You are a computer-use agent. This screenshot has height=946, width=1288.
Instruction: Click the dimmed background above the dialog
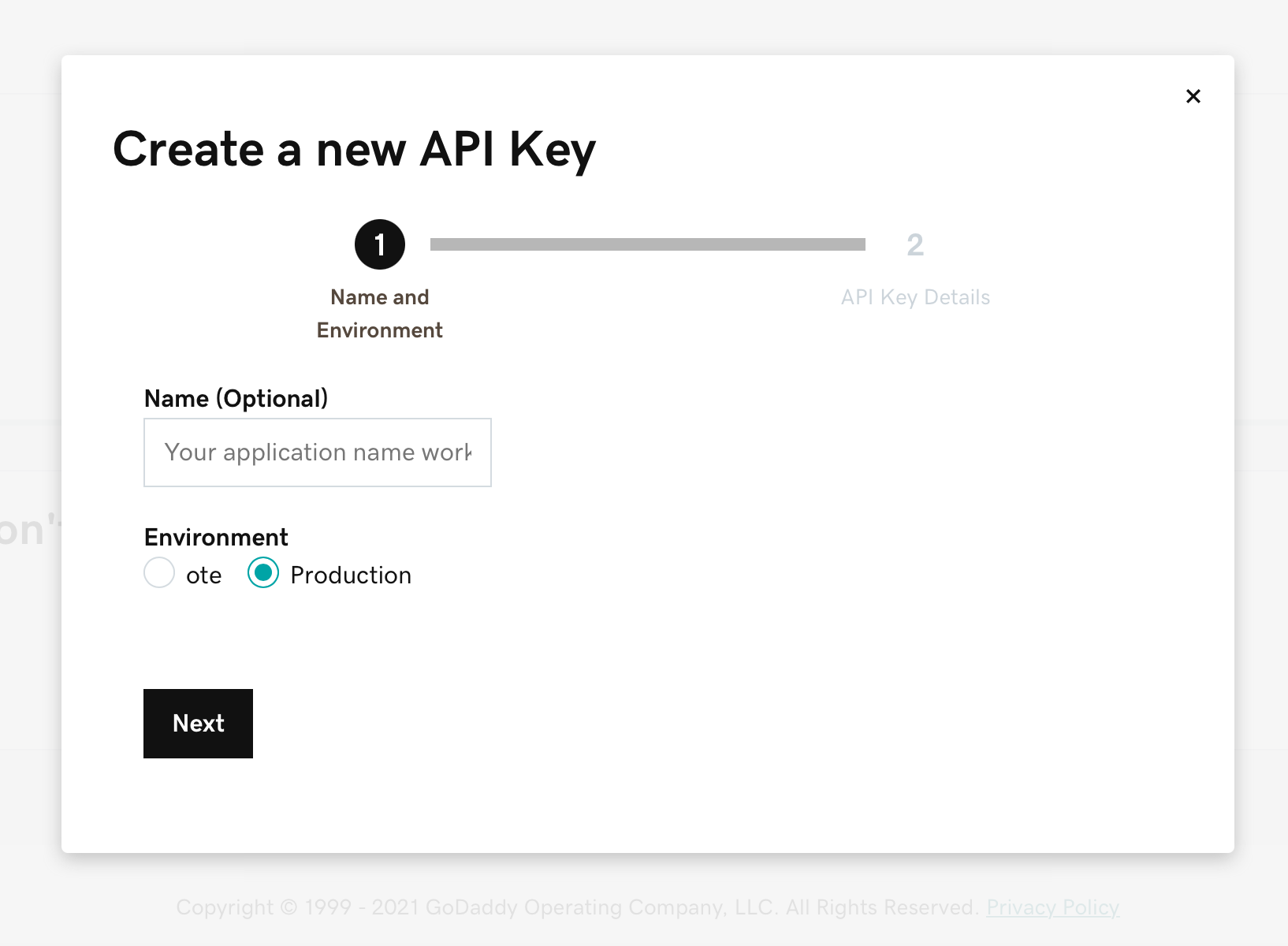[631, 28]
